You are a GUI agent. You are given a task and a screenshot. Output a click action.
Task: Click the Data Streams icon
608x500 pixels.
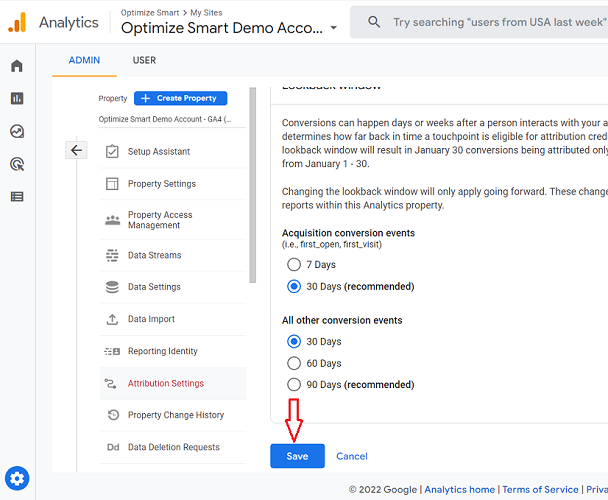tap(112, 255)
